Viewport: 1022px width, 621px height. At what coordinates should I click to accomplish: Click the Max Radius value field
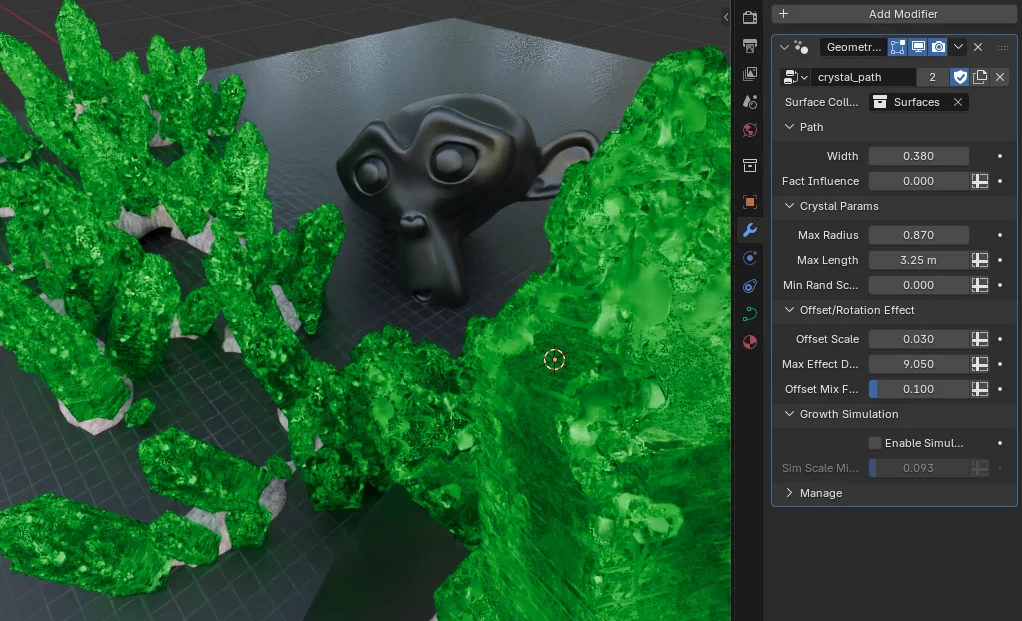pyautogui.click(x=918, y=235)
